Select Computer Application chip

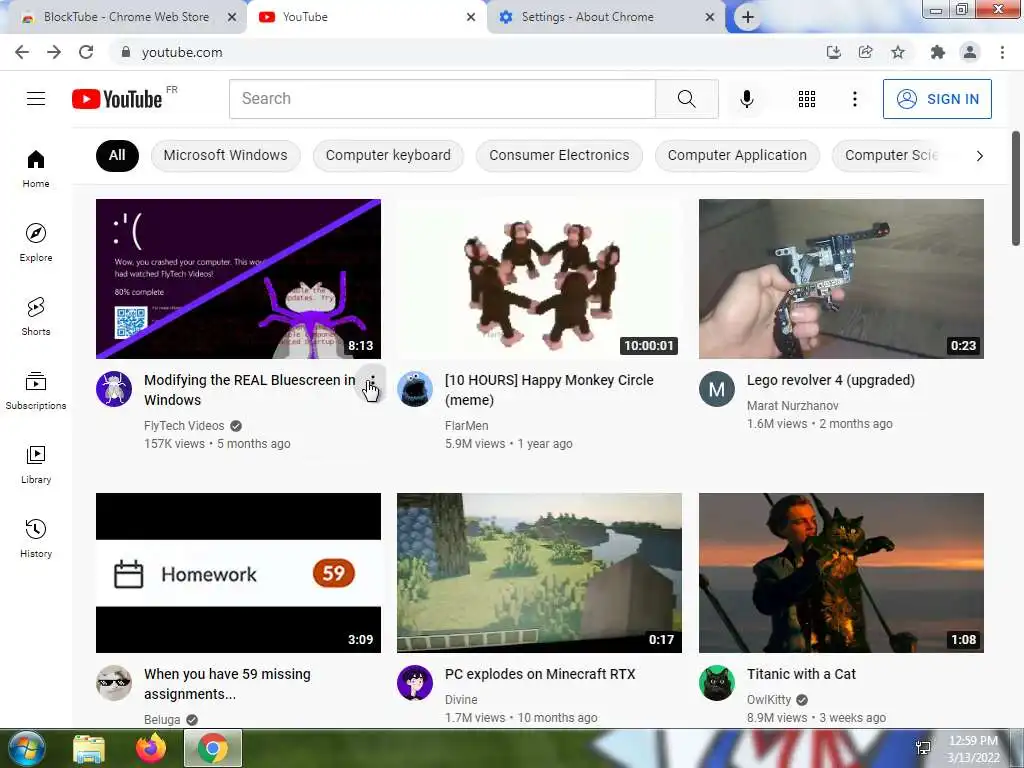coord(737,155)
